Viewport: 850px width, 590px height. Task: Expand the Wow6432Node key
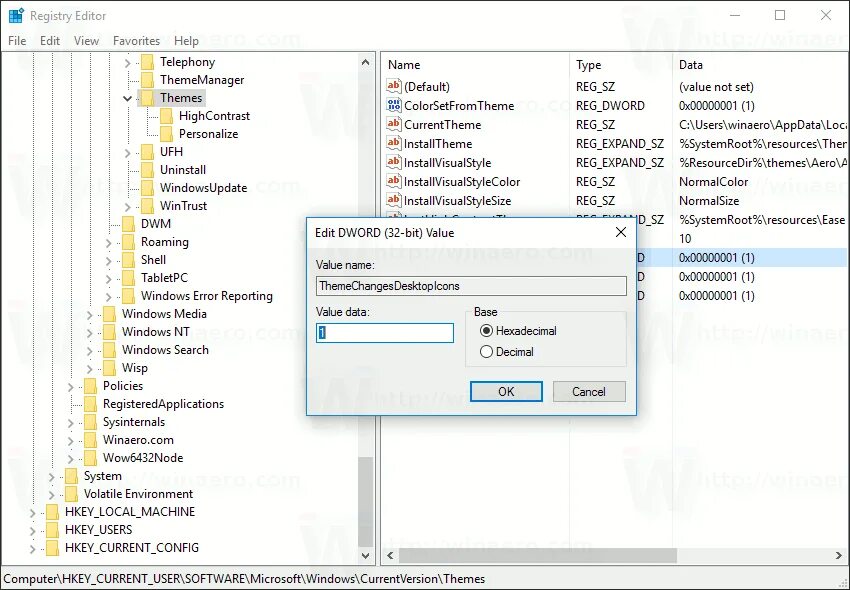pos(70,459)
